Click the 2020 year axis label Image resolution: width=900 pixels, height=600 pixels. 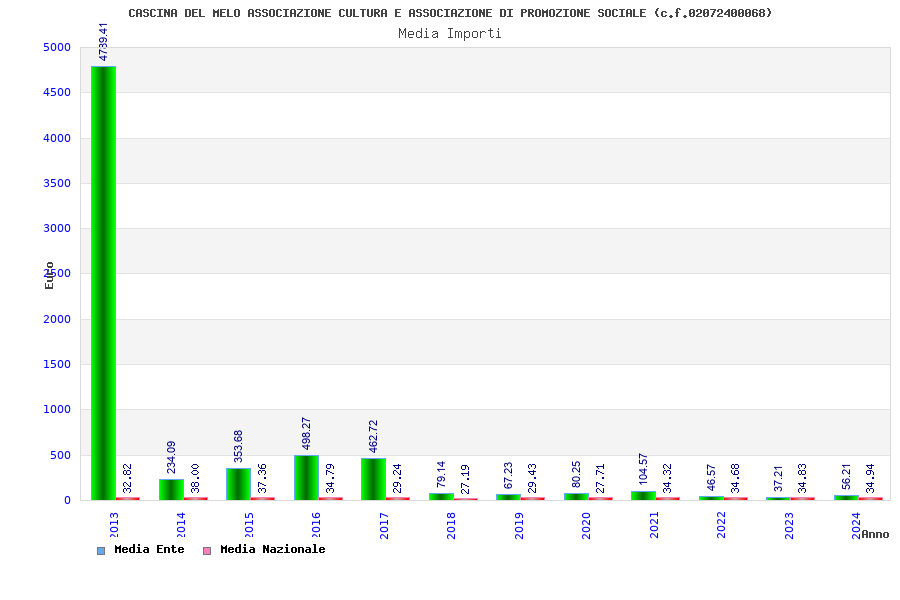[x=586, y=525]
